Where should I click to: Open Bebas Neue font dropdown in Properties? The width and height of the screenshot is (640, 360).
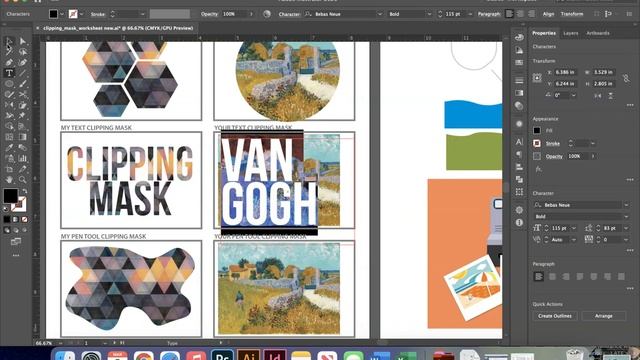(x=626, y=205)
